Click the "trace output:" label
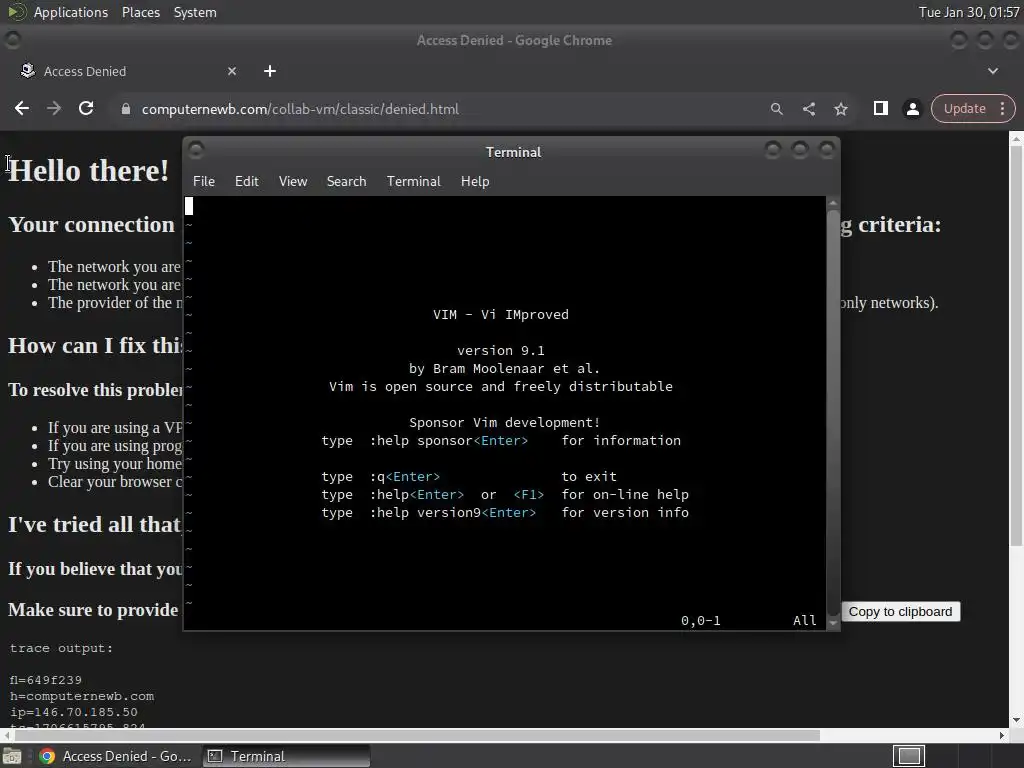The image size is (1024, 768). [61, 648]
